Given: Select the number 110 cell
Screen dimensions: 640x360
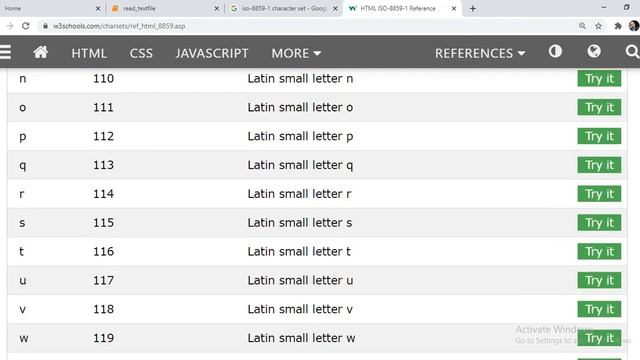Looking at the screenshot, I should click(103, 78).
